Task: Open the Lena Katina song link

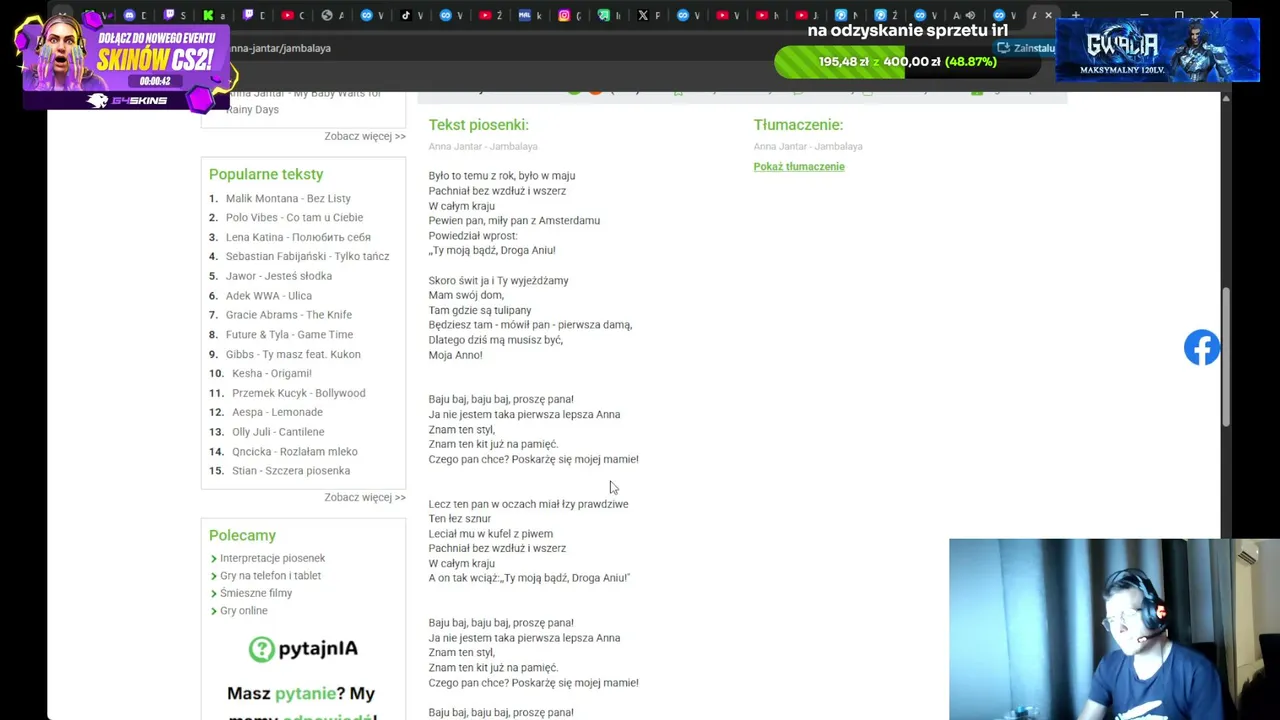Action: [x=298, y=238]
